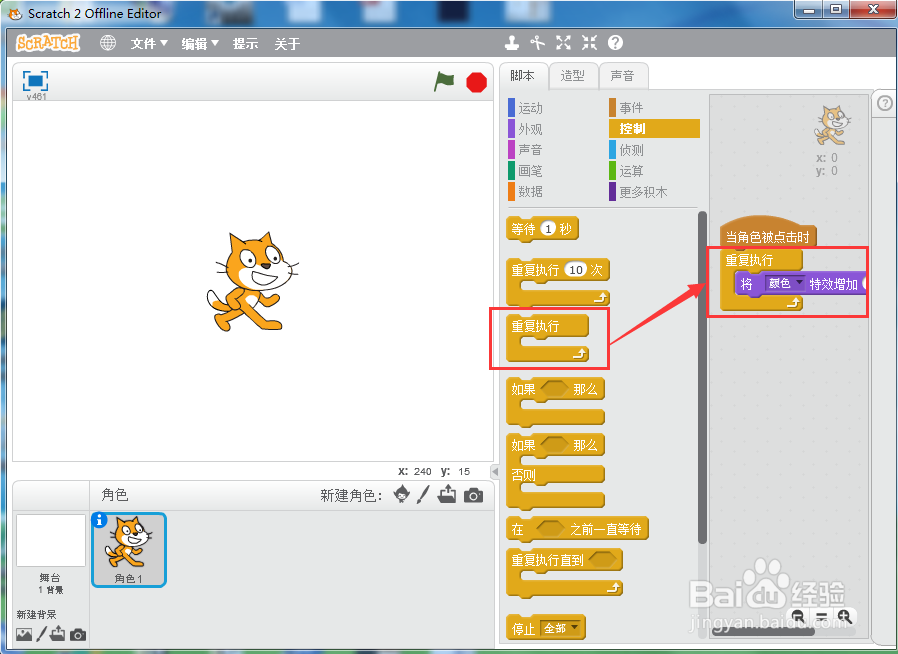Image resolution: width=898 pixels, height=654 pixels.
Task: Select the Delete scissors tool
Action: pyautogui.click(x=537, y=42)
